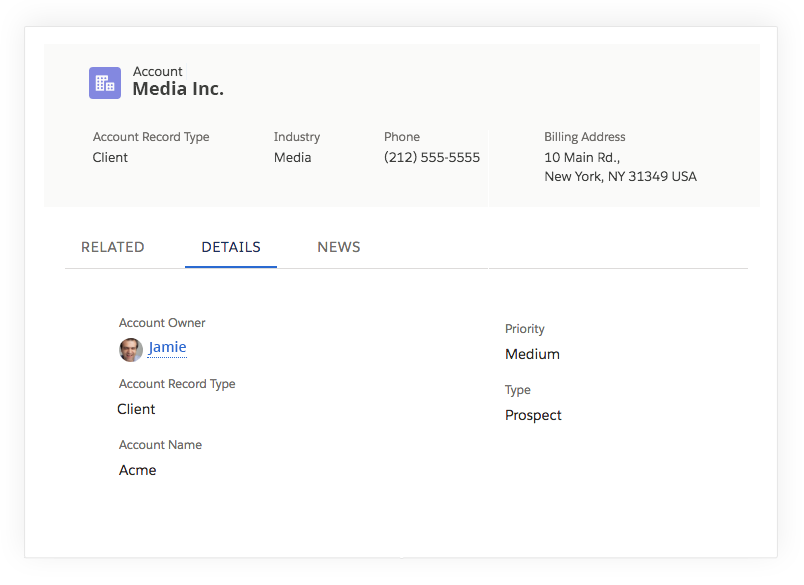This screenshot has width=804, height=585.
Task: Click the Type value Prospect
Action: (533, 415)
